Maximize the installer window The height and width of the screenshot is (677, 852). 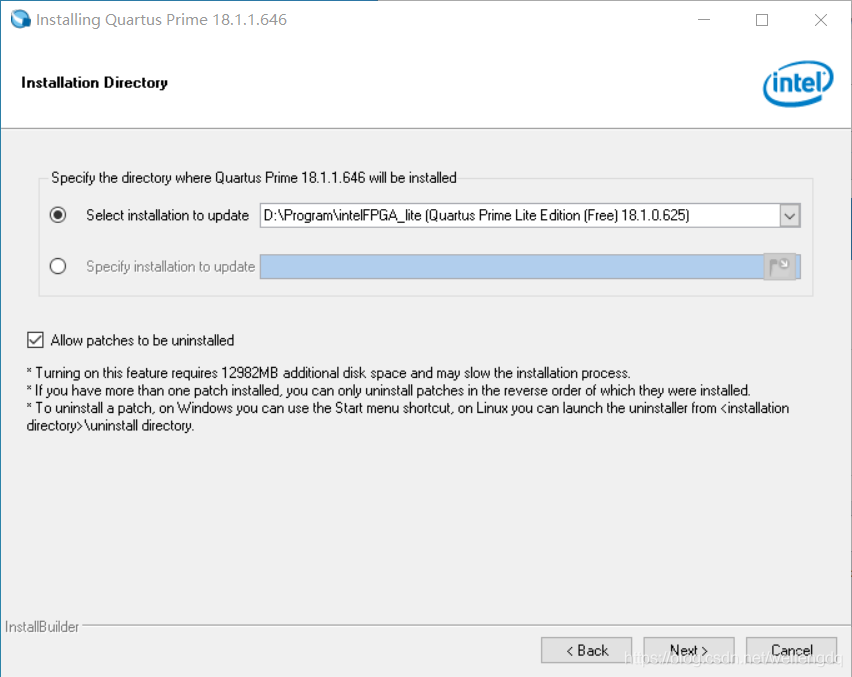pos(762,20)
